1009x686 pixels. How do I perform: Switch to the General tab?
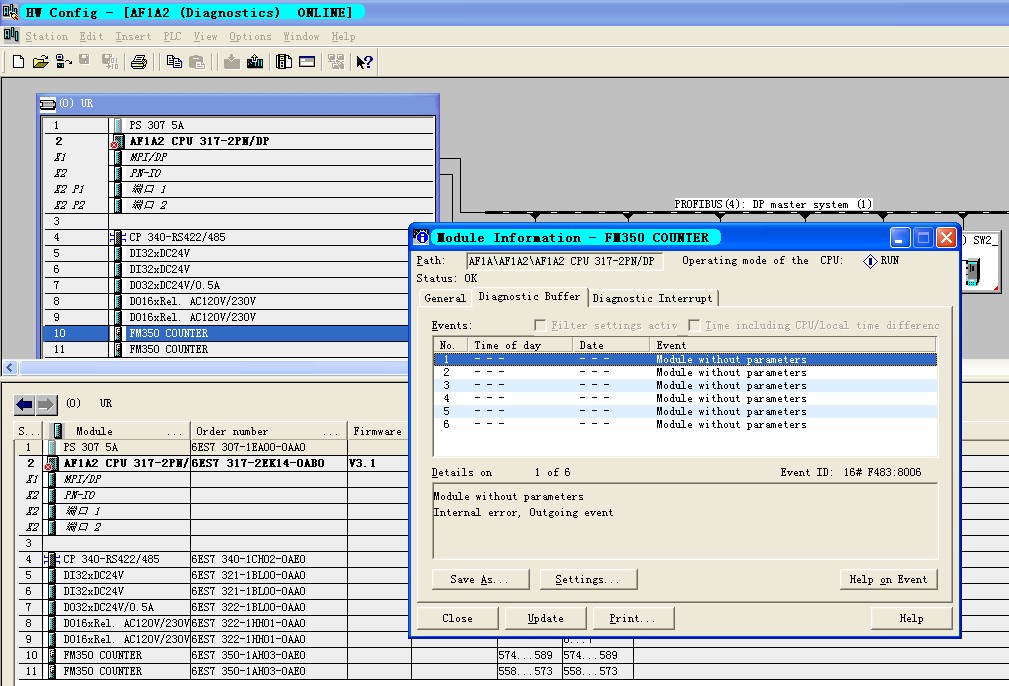coord(445,298)
